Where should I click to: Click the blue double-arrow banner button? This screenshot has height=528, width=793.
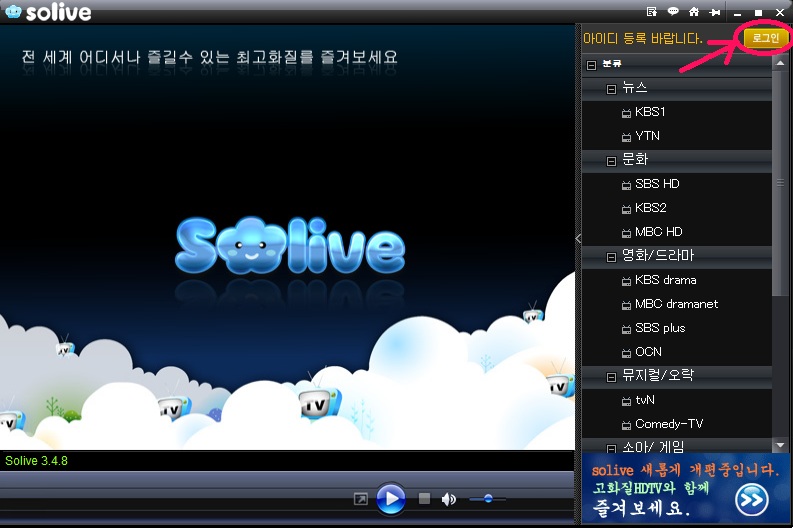752,500
